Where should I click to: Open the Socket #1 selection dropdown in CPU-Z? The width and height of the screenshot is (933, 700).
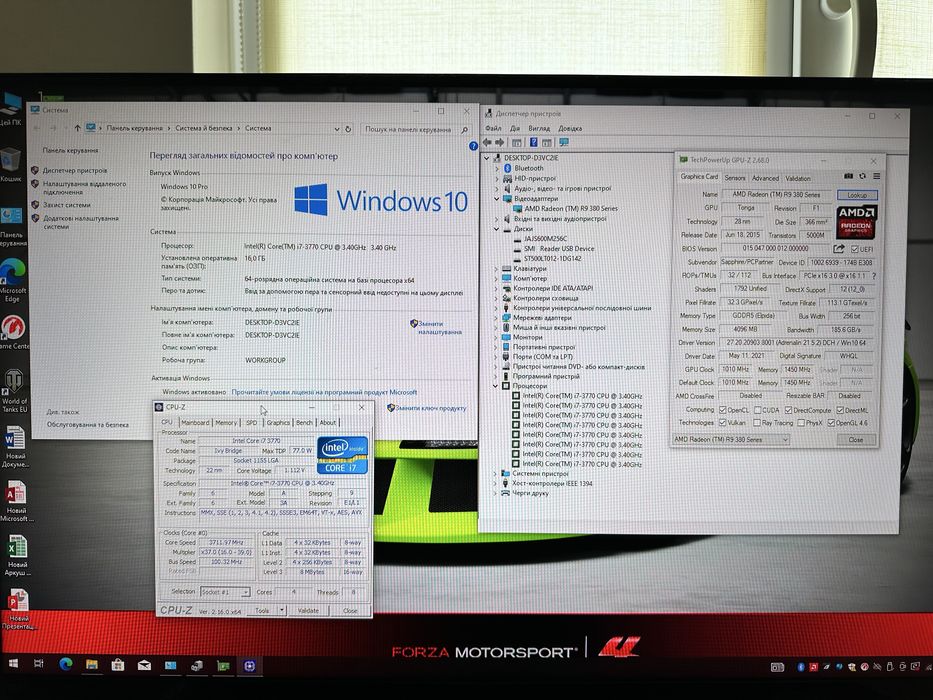click(x=225, y=592)
